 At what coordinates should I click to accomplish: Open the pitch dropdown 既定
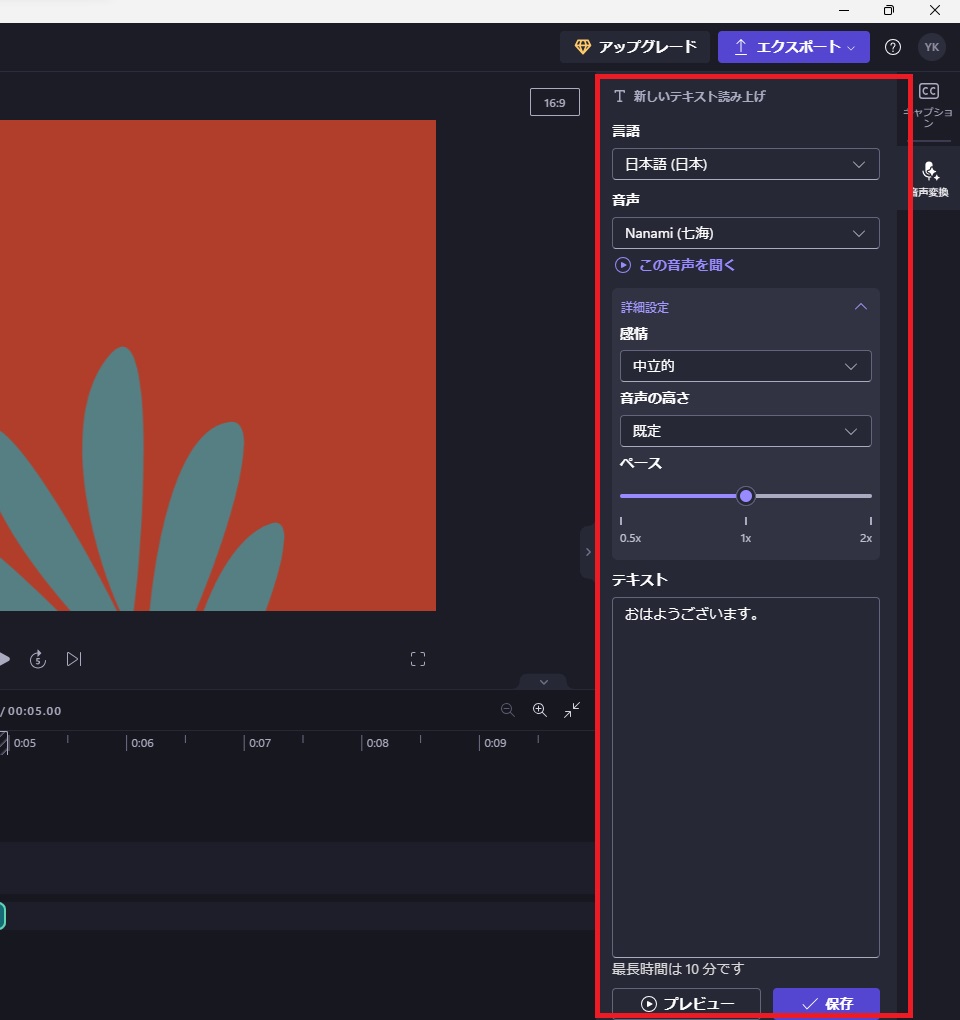[745, 431]
